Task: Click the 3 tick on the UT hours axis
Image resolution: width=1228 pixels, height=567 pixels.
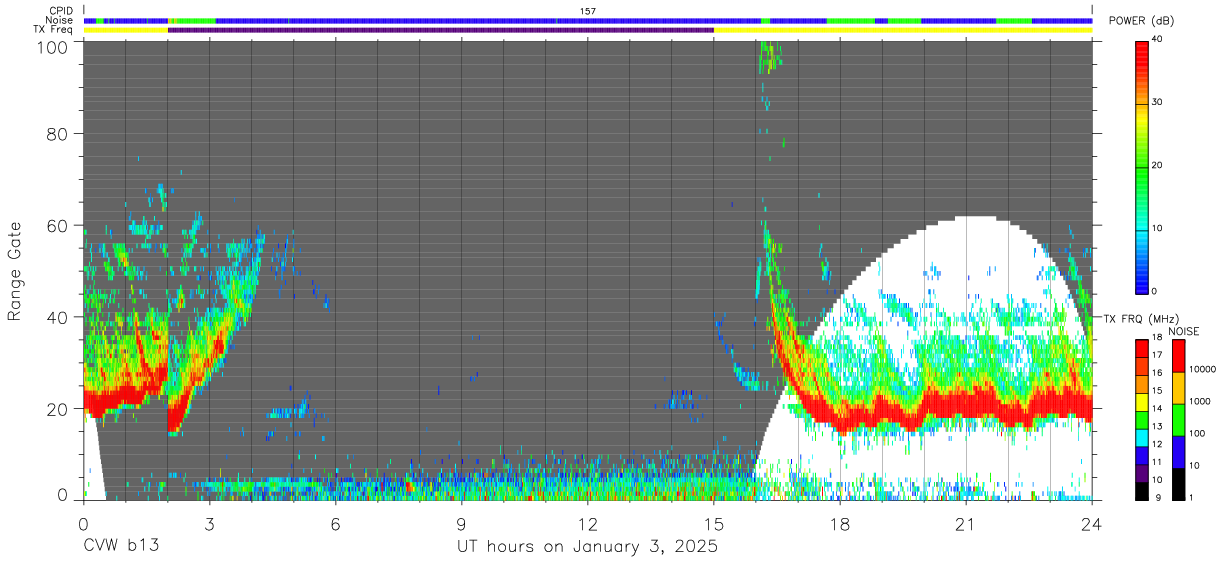Action: click(x=209, y=523)
